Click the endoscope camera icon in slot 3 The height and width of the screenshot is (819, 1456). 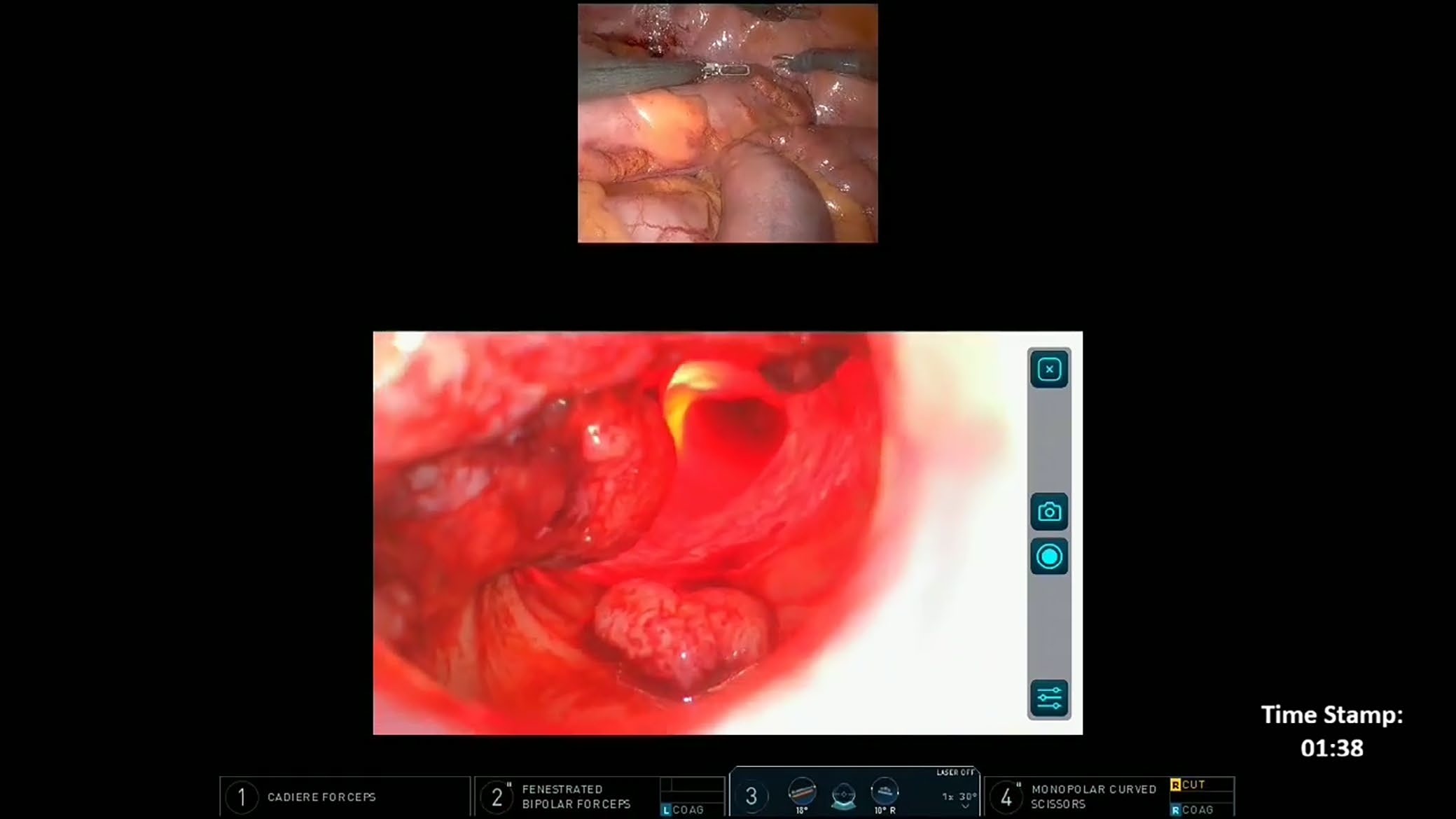click(843, 794)
